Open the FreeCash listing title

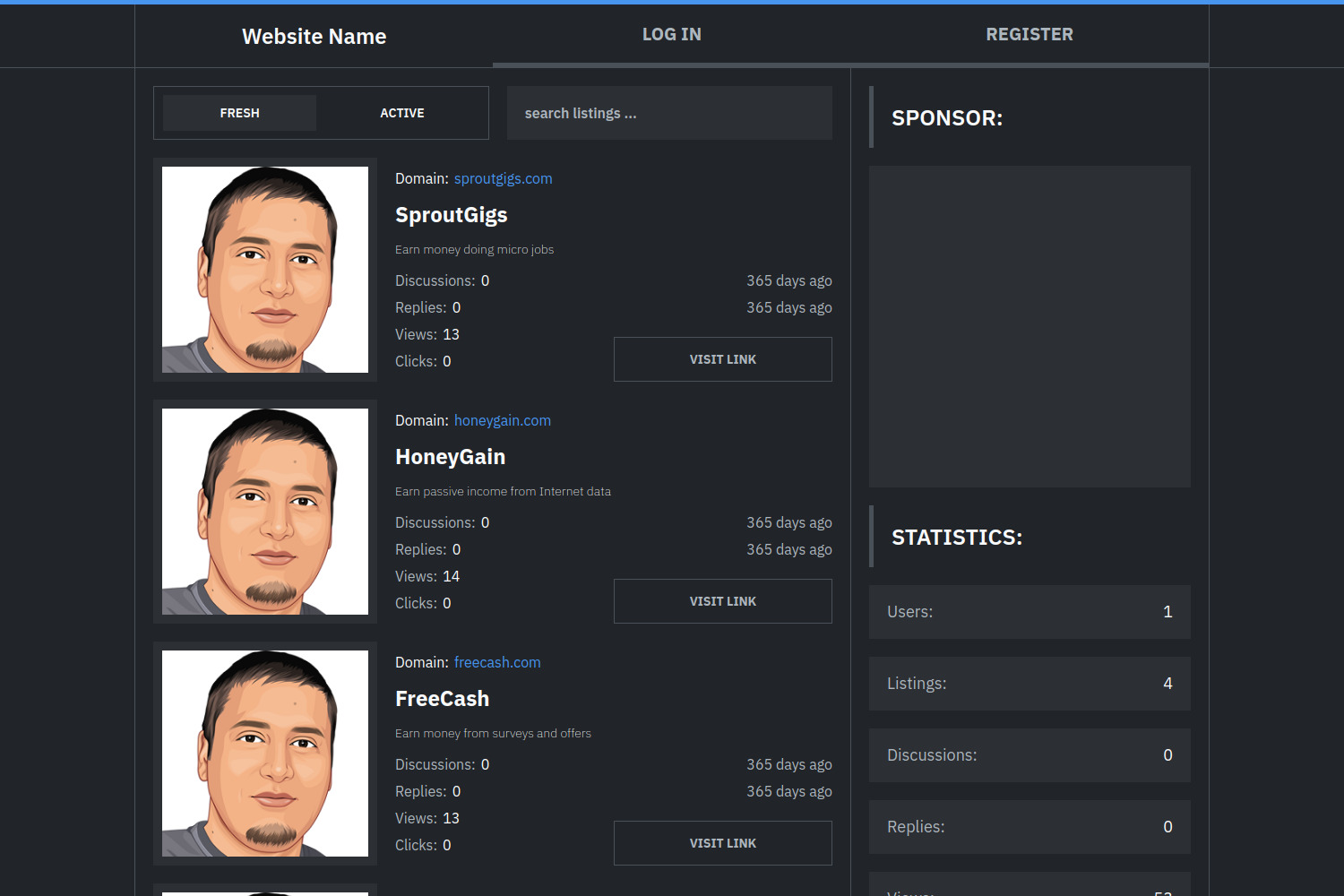coord(442,699)
